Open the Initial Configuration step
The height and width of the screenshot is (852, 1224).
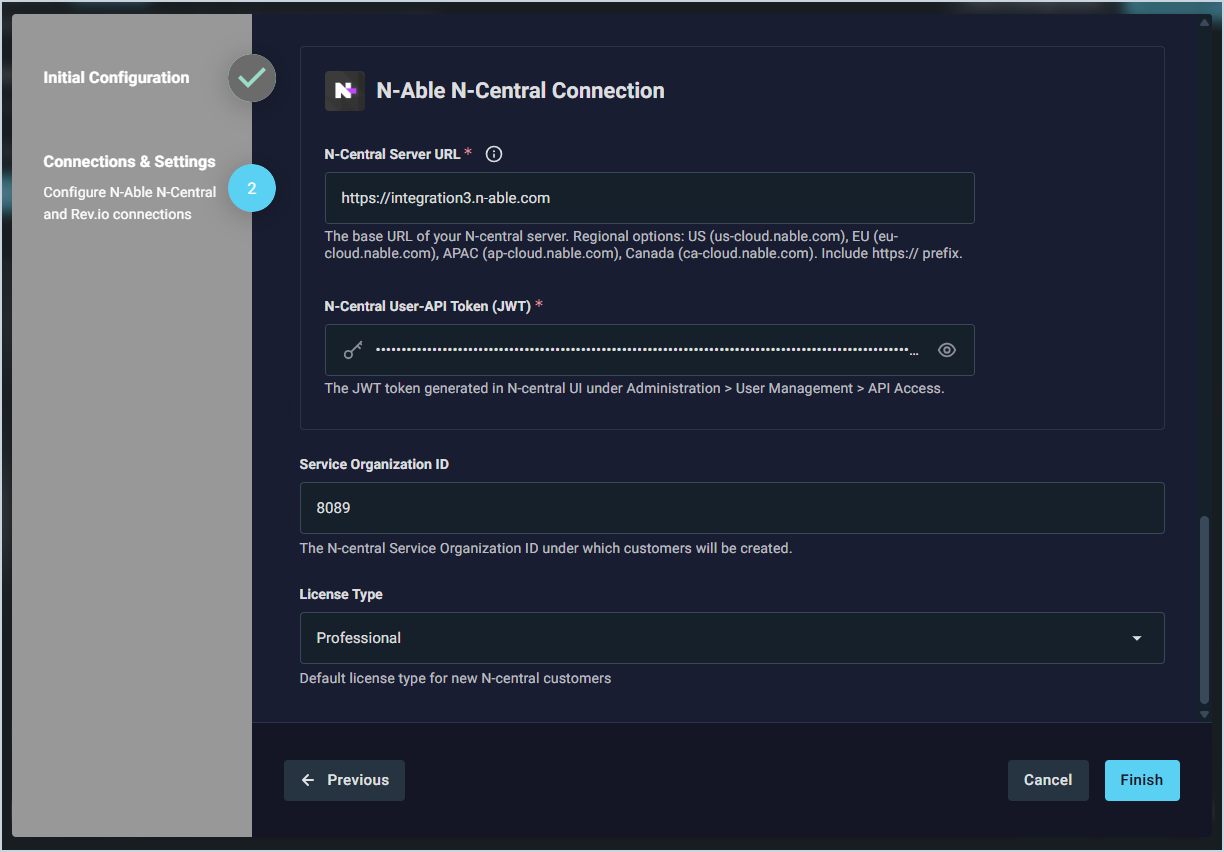click(116, 78)
